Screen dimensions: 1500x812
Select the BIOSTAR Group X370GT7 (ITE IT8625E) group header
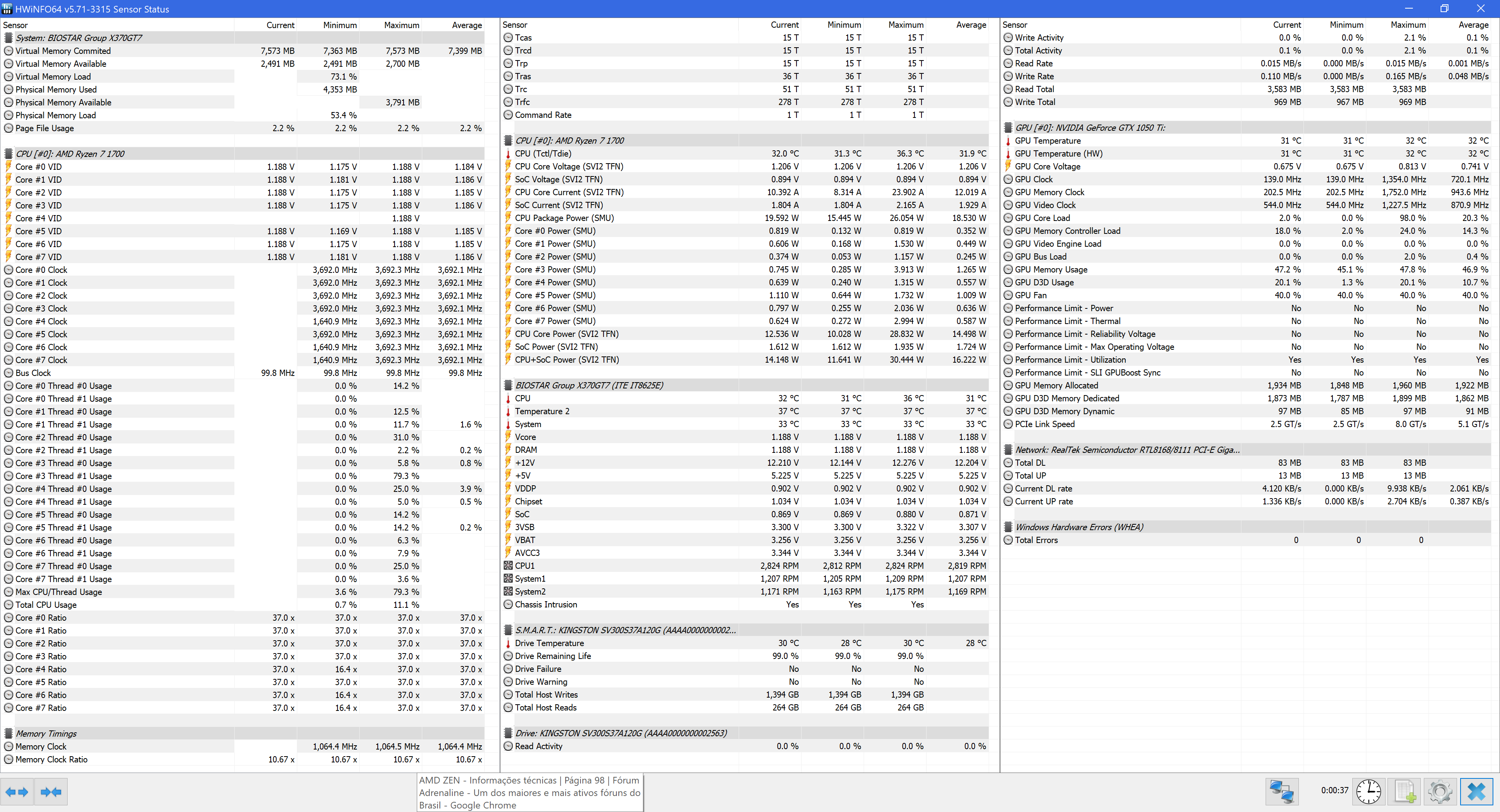tap(745, 385)
